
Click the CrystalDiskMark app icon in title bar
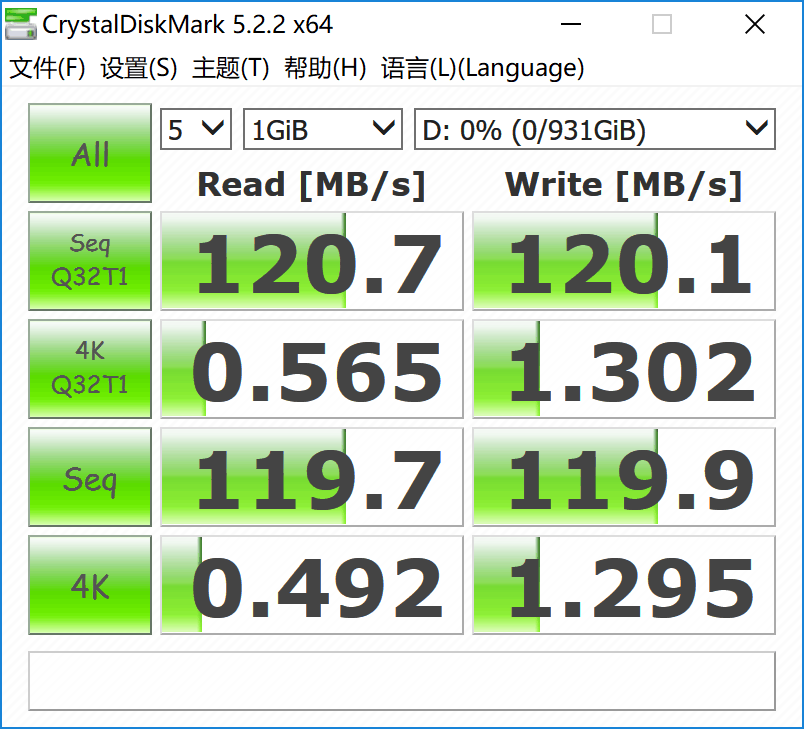pyautogui.click(x=20, y=24)
